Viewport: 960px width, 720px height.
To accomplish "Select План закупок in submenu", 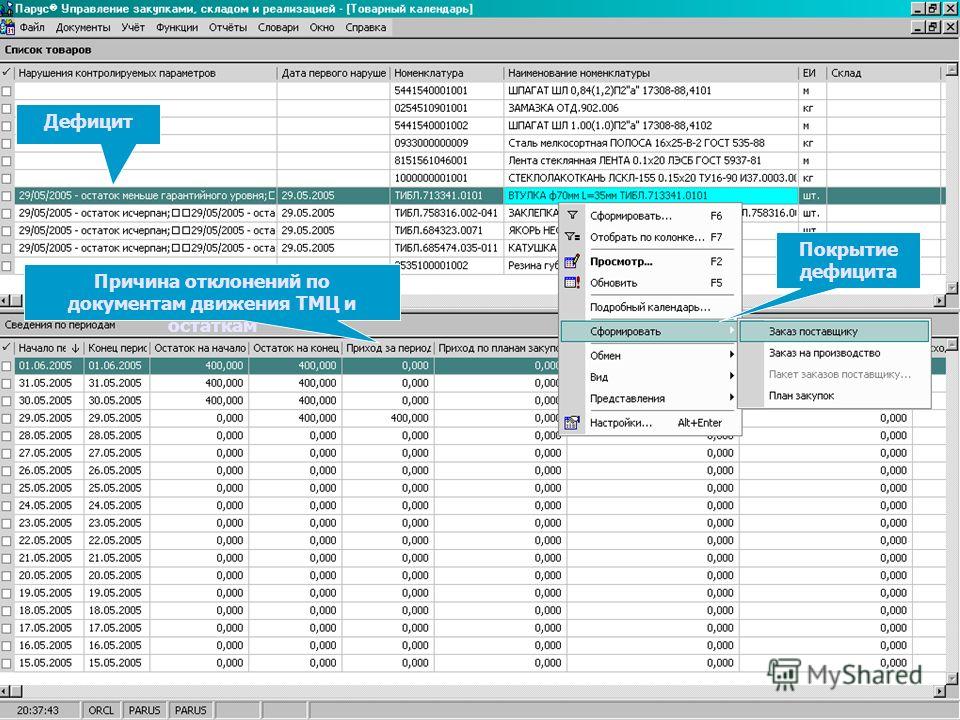I will (x=834, y=396).
